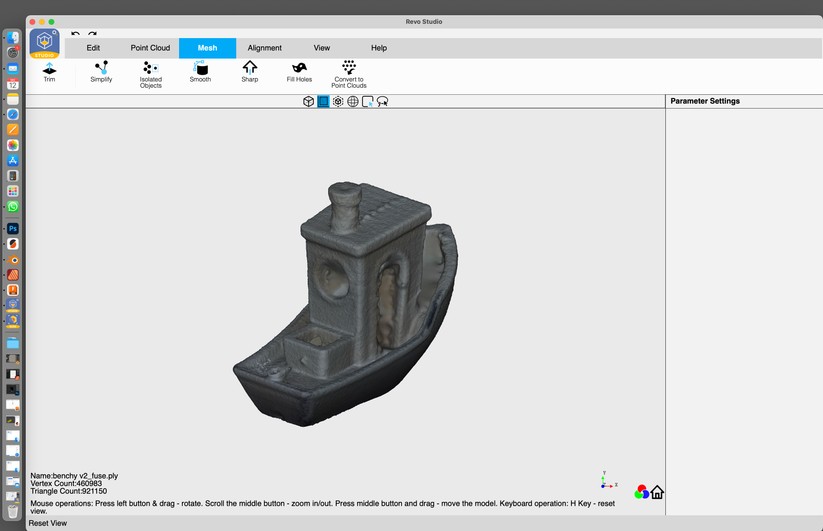
Task: Toggle the highlighted blue square display mode
Action: point(323,102)
